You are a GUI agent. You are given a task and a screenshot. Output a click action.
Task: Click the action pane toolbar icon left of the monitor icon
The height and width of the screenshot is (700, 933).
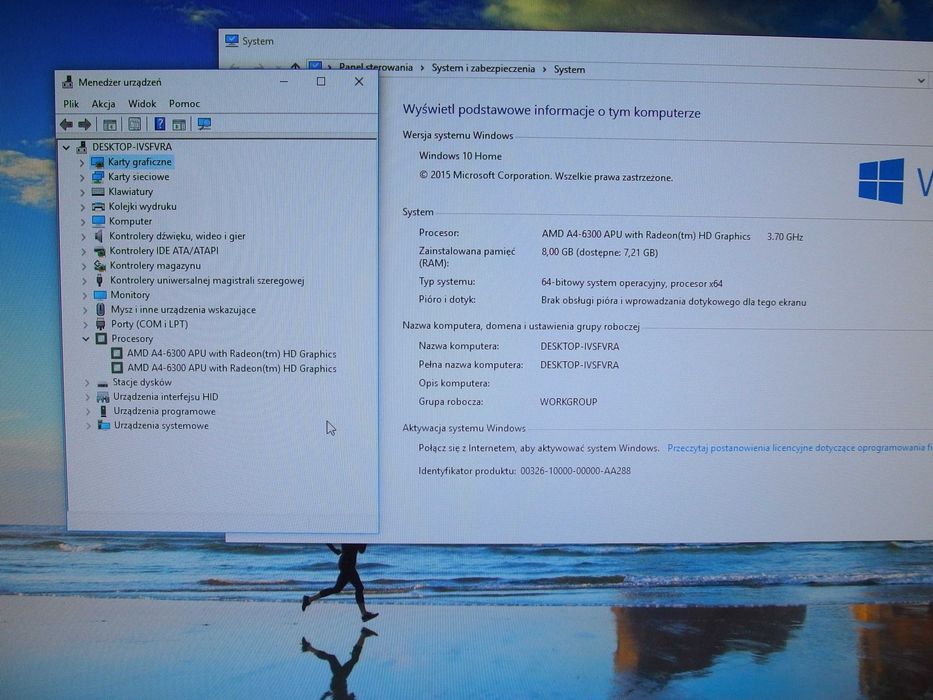pyautogui.click(x=179, y=124)
